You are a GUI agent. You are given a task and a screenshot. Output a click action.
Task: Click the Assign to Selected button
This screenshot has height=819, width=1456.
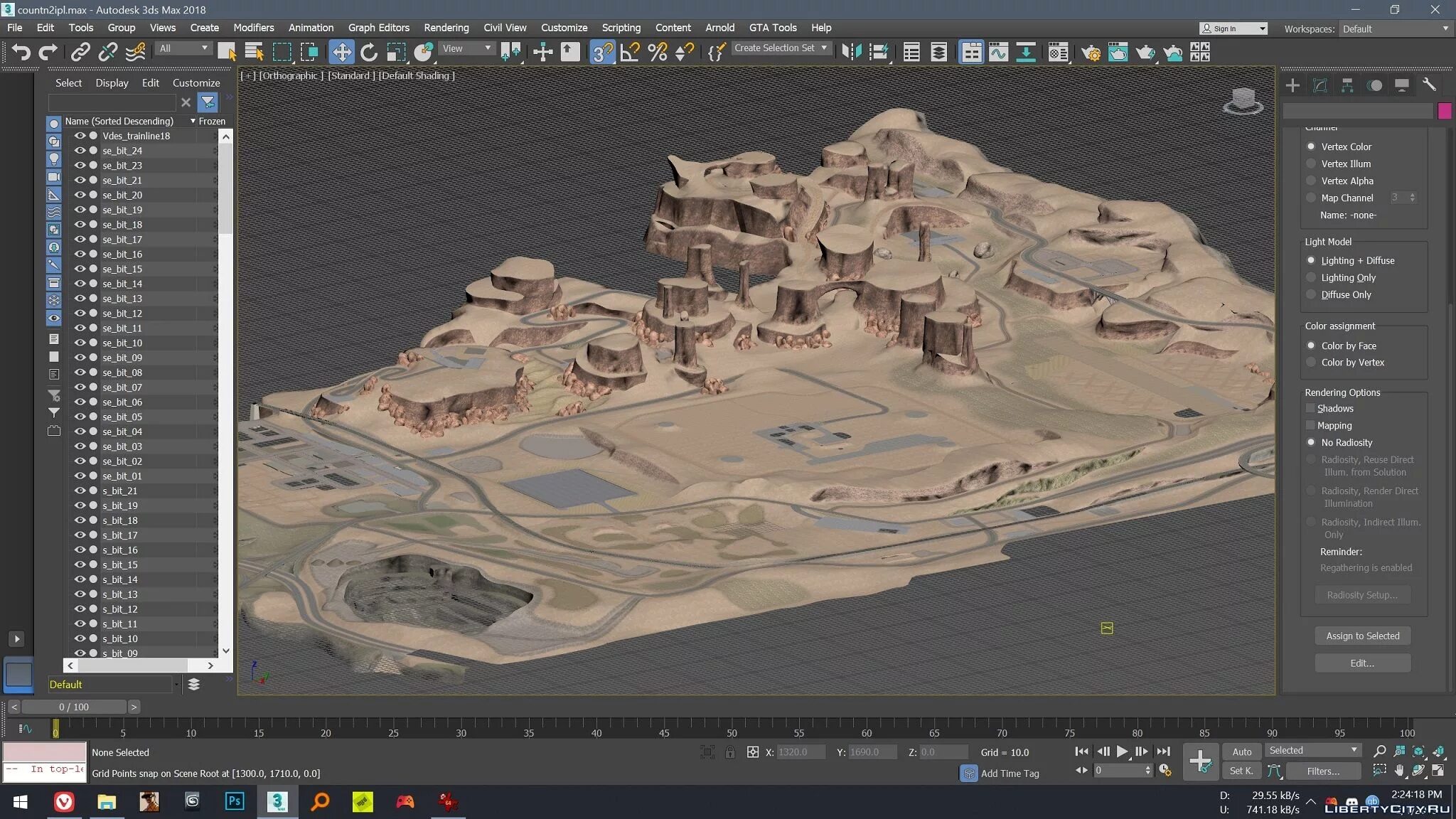pyautogui.click(x=1362, y=636)
